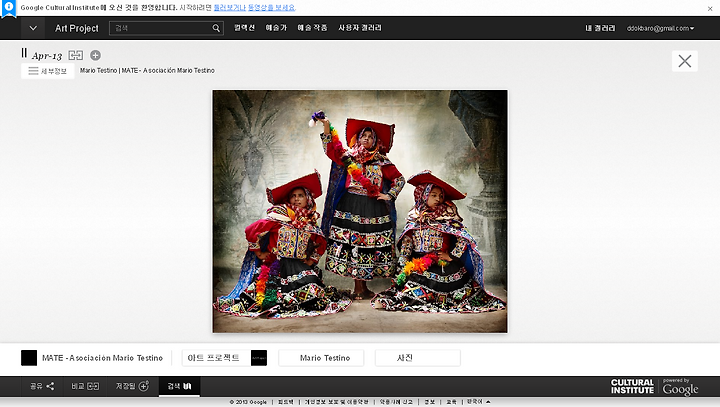The height and width of the screenshot is (407, 720).
Task: Pause the slideshow with the pause icon
Action: (24, 53)
